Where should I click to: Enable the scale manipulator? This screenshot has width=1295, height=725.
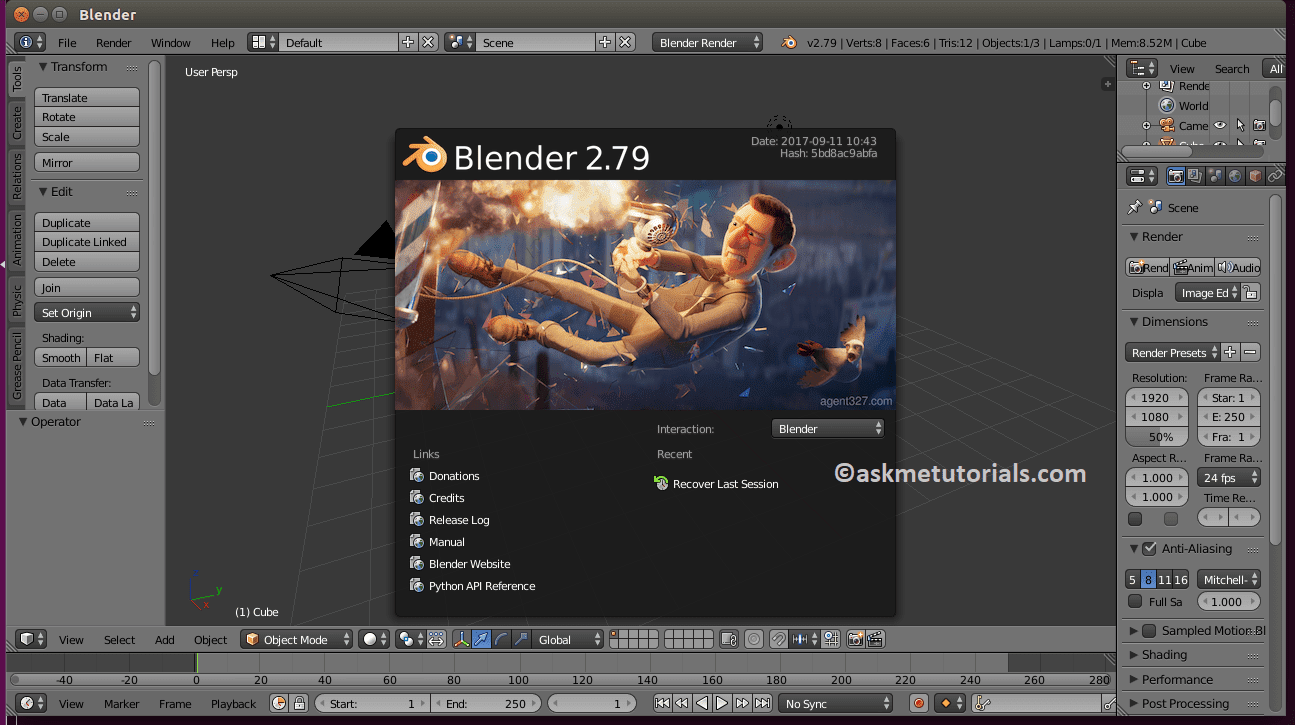pyautogui.click(x=520, y=639)
